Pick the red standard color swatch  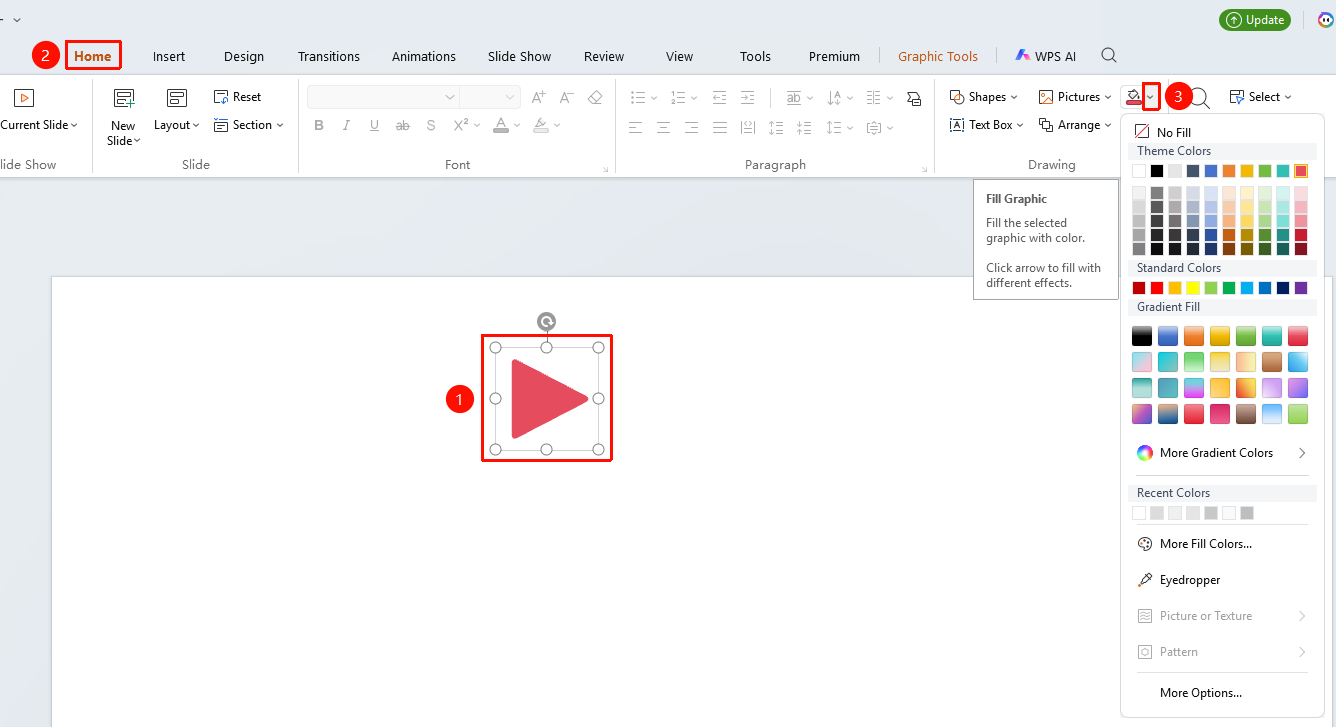pos(1157,288)
